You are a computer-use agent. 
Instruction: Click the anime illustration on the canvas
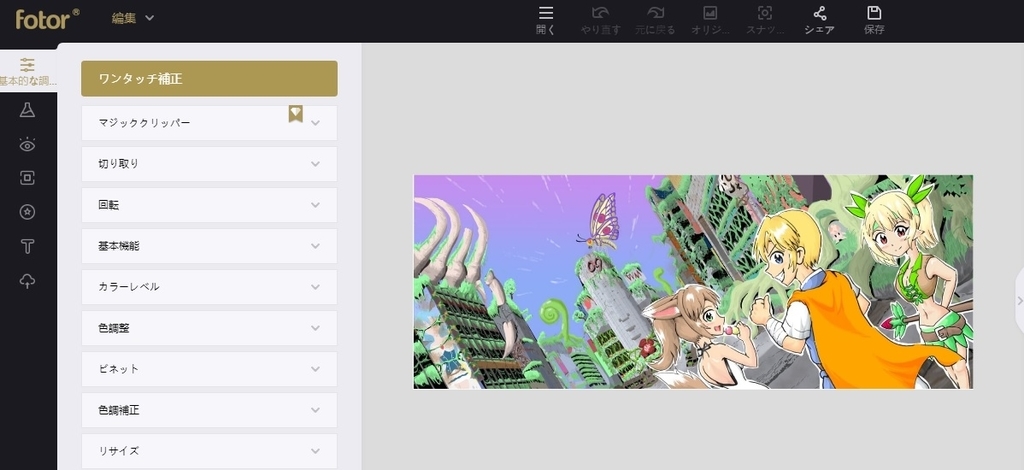(x=693, y=281)
